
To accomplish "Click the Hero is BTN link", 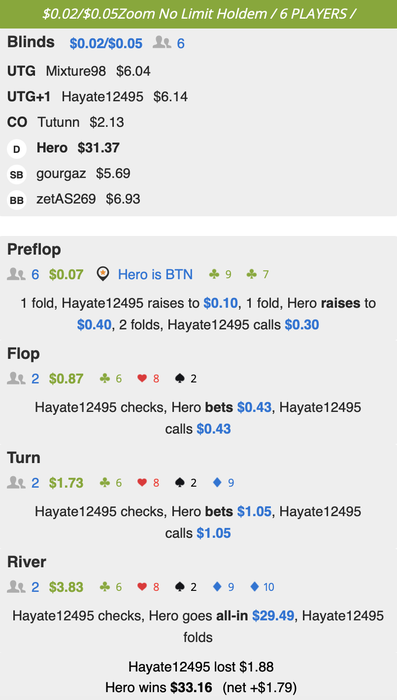I will click(155, 274).
